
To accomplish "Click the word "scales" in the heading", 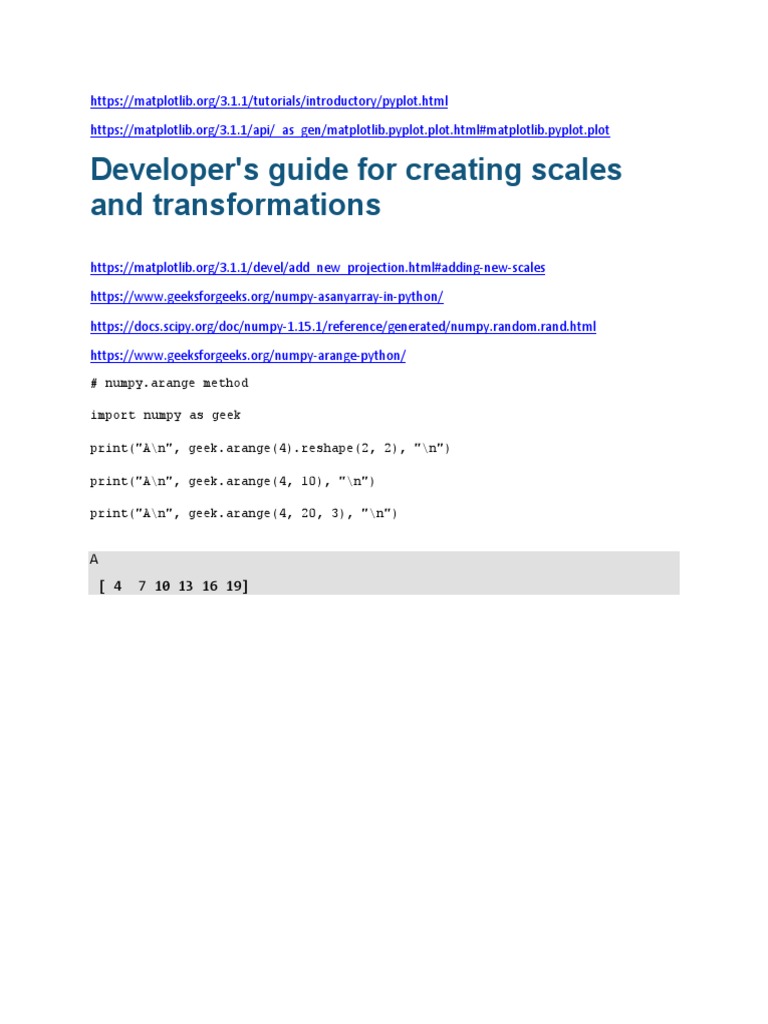I will click(576, 170).
